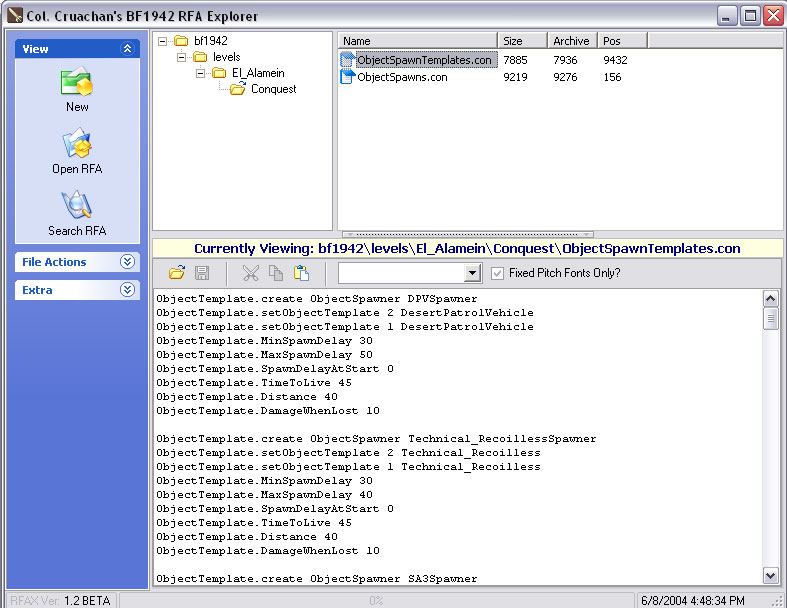Click size value 7885

point(515,60)
